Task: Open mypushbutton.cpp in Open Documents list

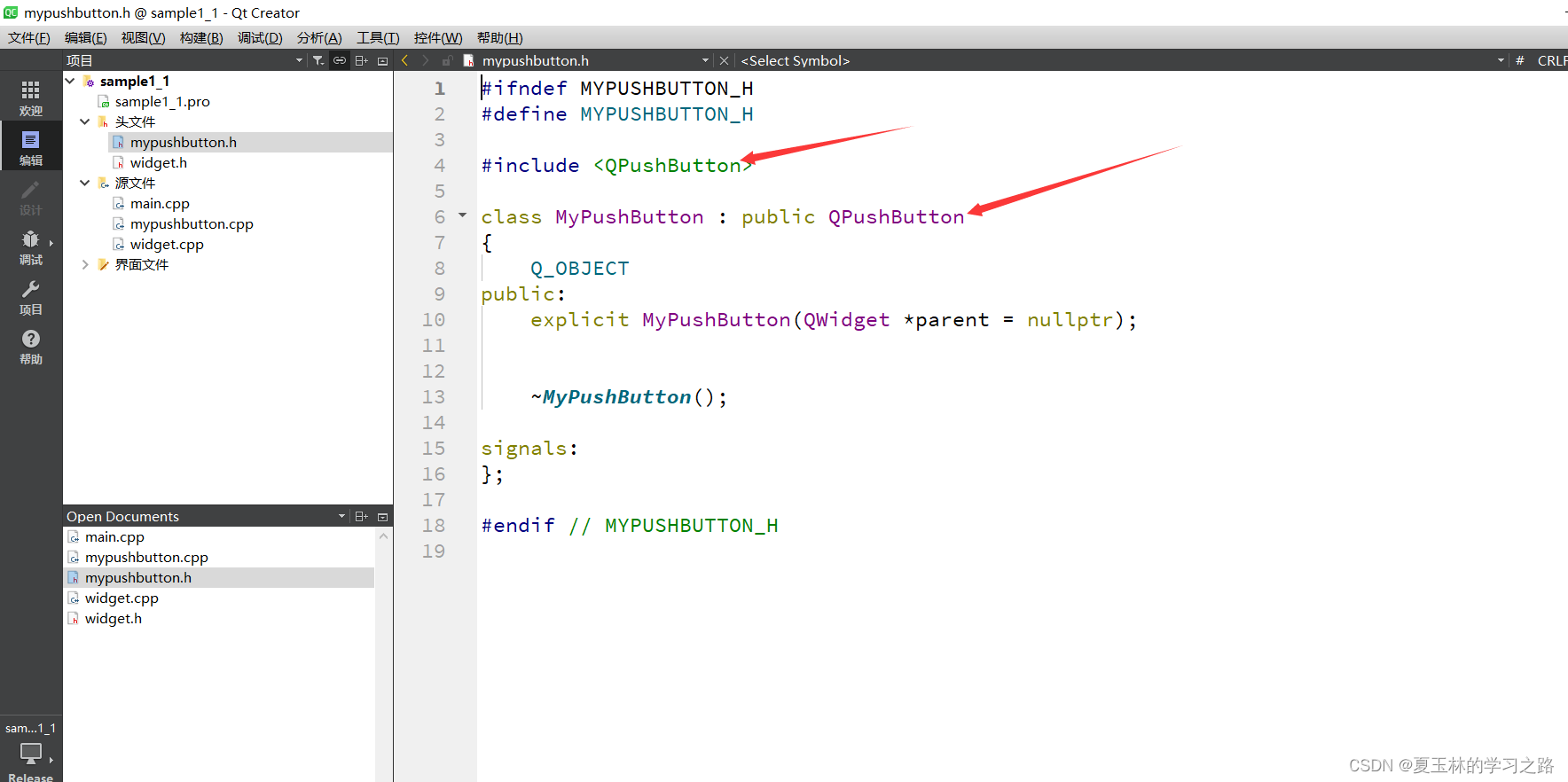Action: coord(146,557)
